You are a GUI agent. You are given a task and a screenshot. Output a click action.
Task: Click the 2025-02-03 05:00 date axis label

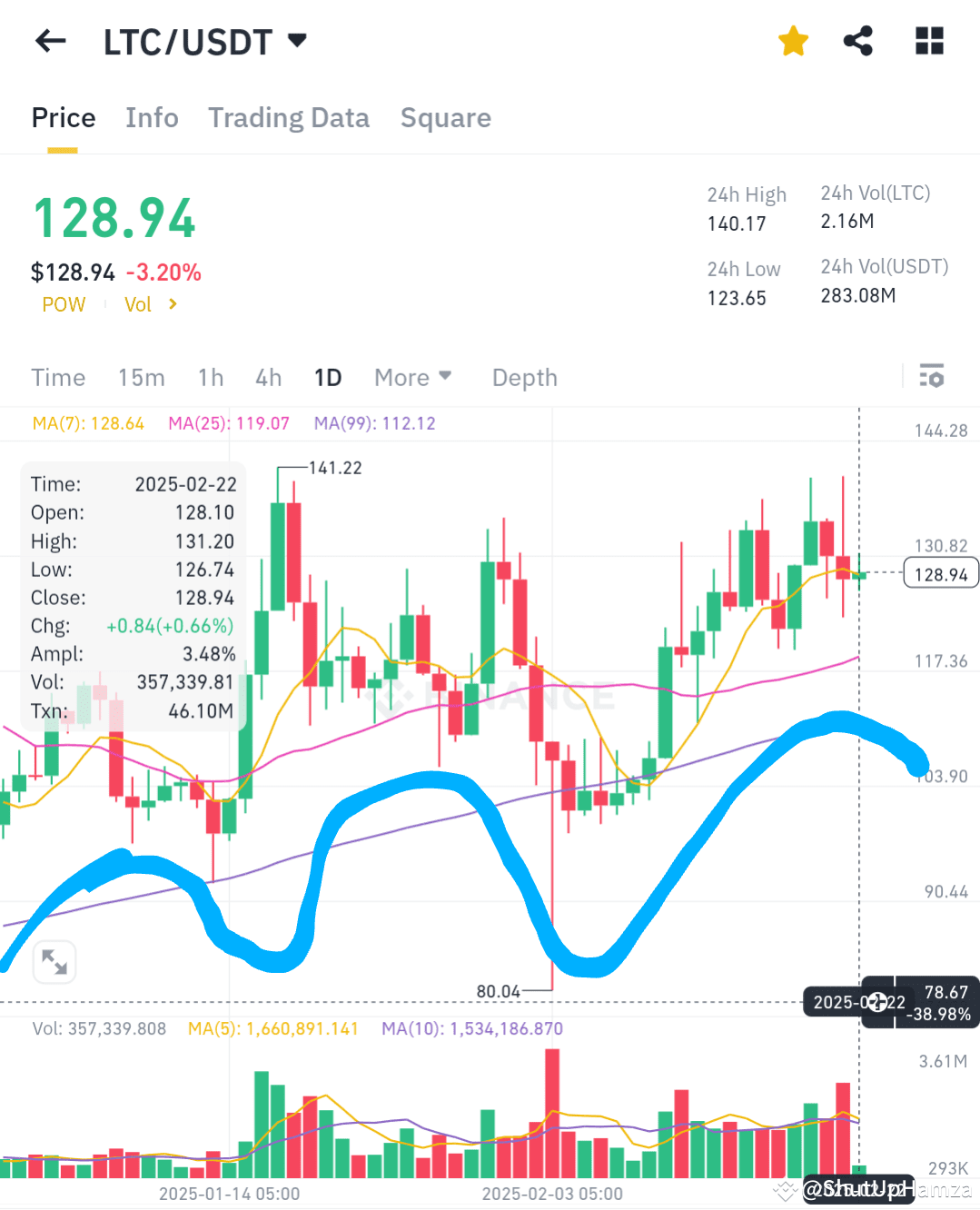tap(552, 1194)
